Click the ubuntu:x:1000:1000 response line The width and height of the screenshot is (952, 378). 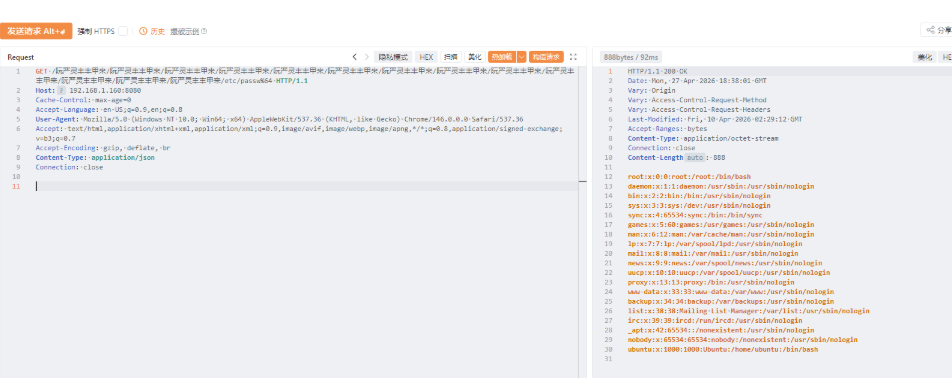pos(723,349)
